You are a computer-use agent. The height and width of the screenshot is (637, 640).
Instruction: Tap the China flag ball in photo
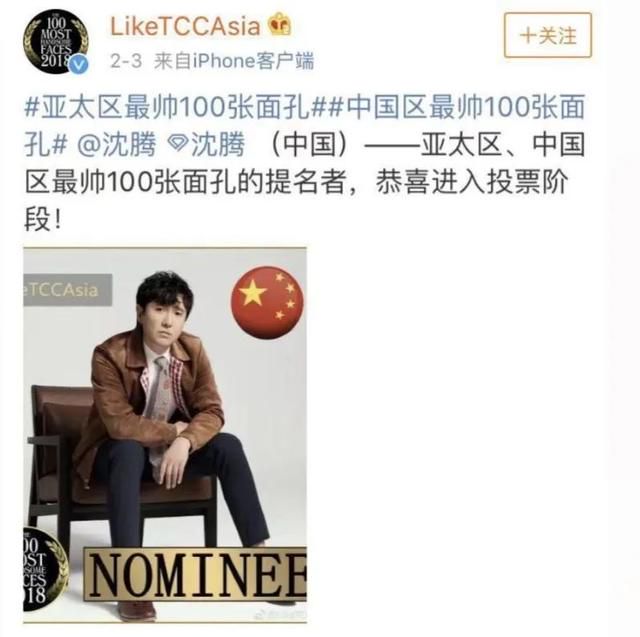[267, 302]
